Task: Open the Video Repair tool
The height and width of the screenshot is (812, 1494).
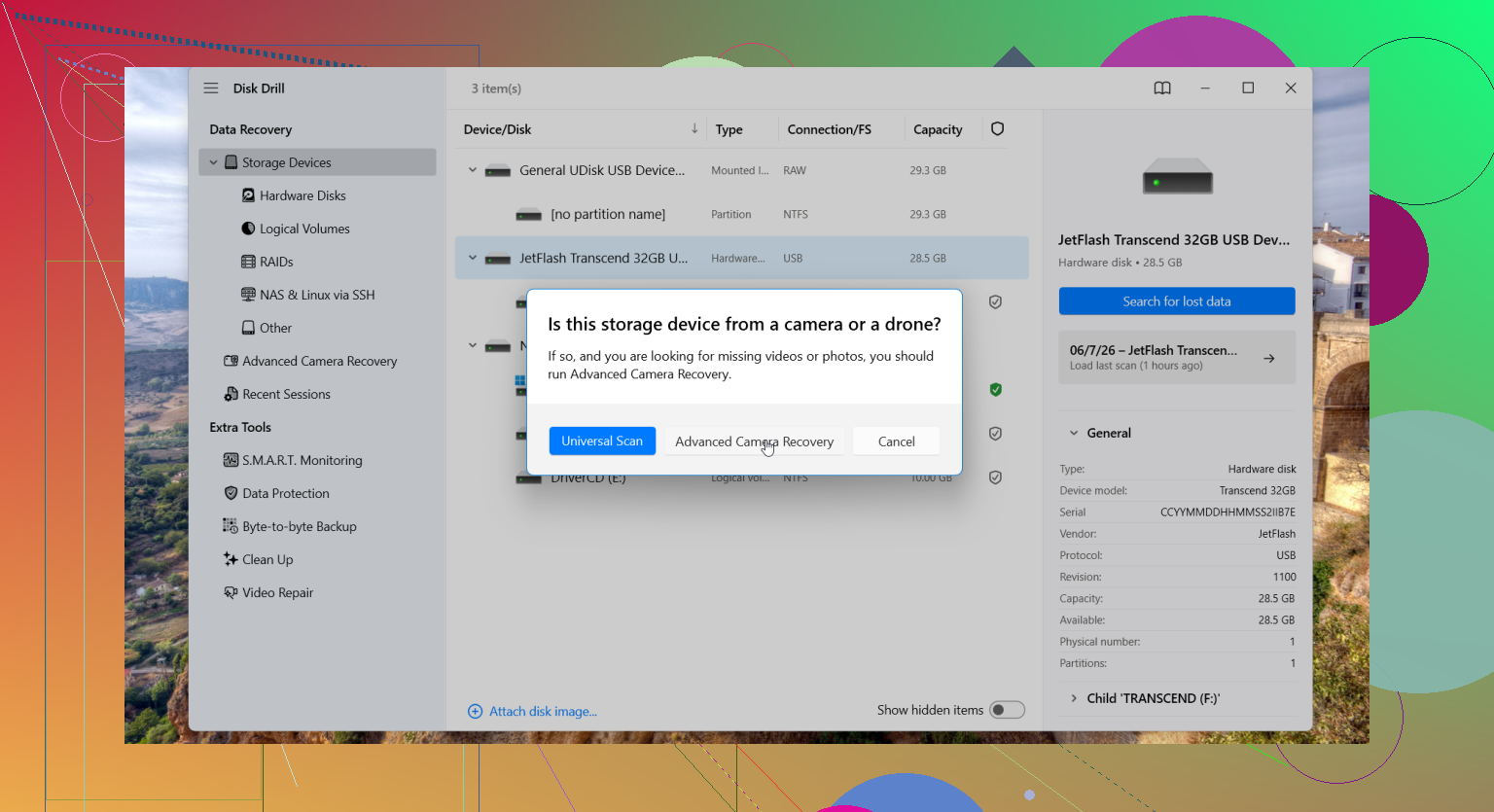Action: pos(268,592)
